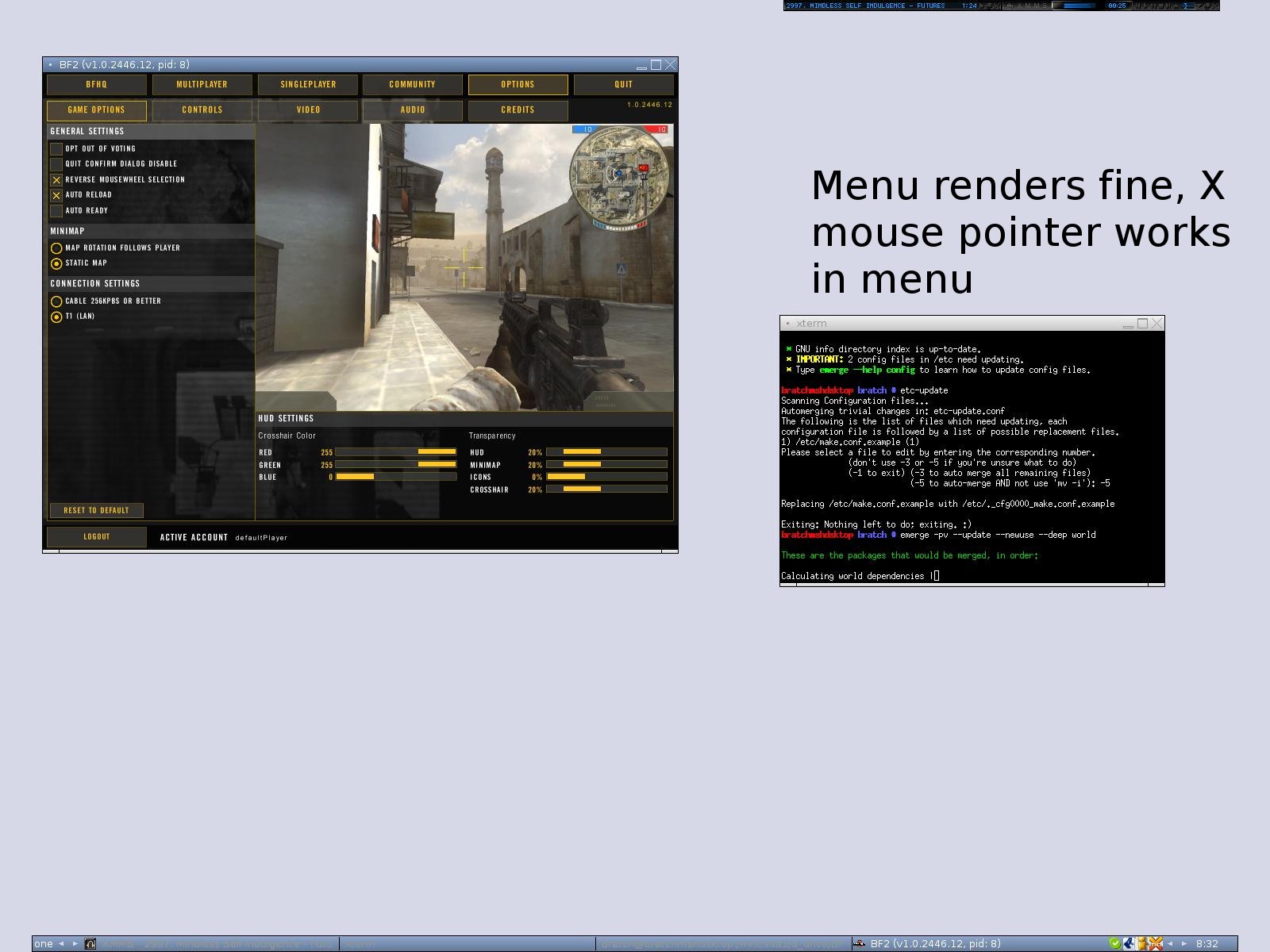Click the yellow figure tray icon

[1142, 944]
